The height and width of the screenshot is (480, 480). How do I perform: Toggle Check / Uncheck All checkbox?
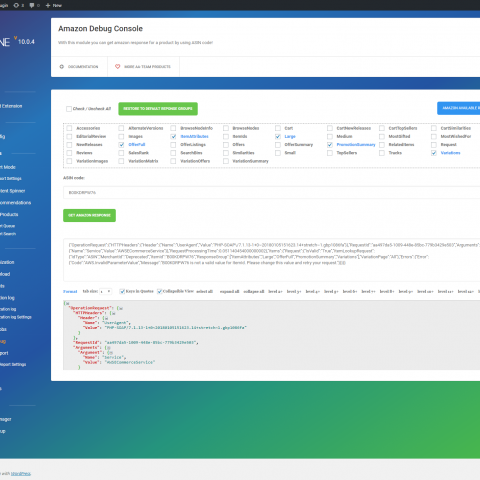(x=69, y=109)
